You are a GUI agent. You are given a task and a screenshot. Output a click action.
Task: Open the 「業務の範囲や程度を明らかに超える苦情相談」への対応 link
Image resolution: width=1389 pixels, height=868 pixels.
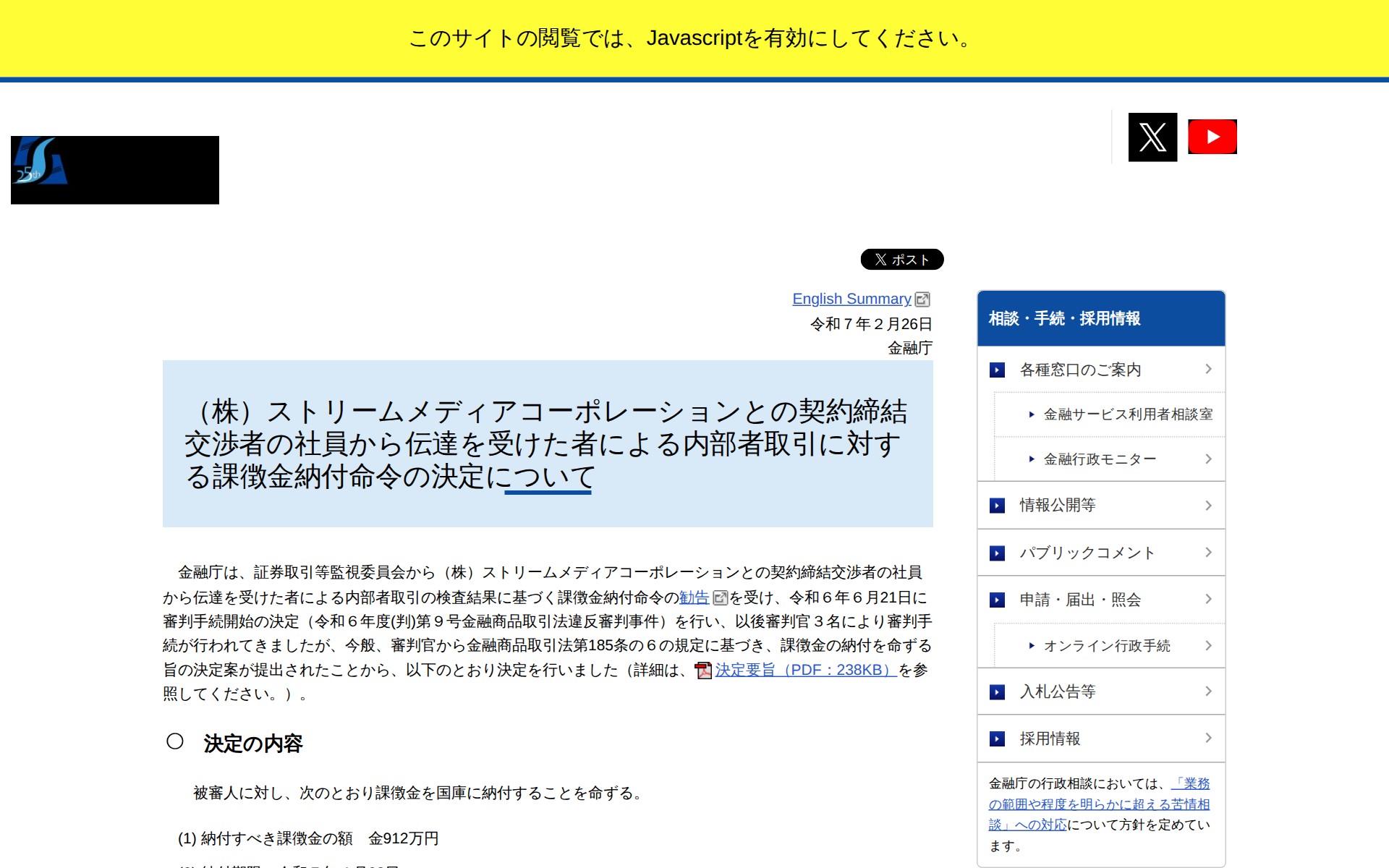(x=1097, y=804)
